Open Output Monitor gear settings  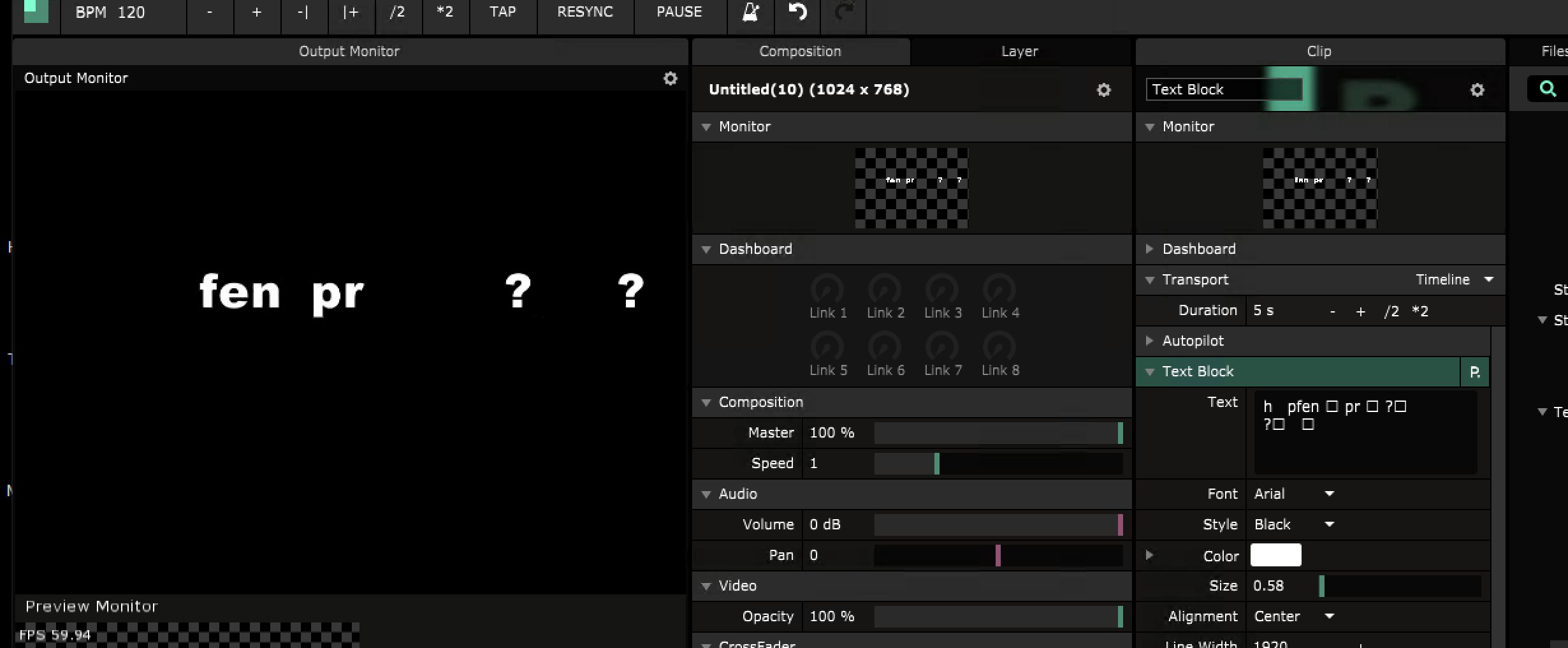[670, 78]
